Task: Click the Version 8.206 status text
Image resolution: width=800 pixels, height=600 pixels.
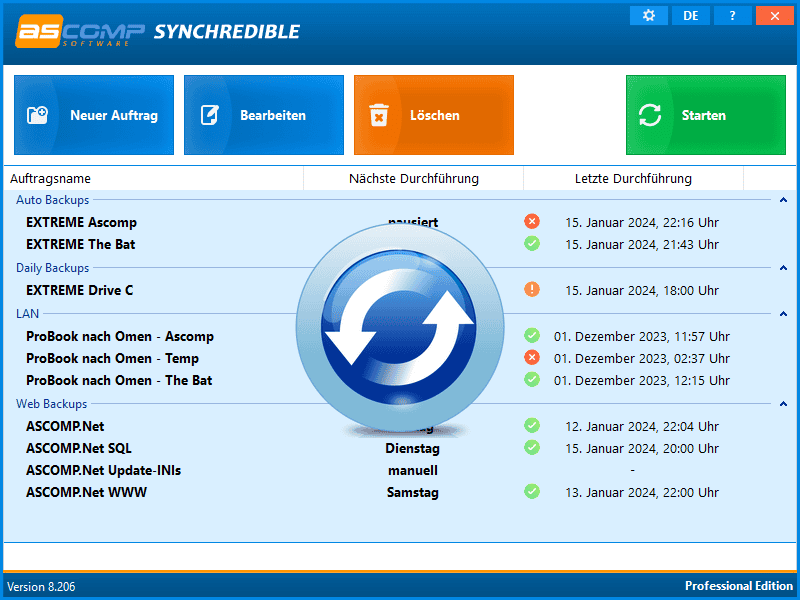Action: (x=41, y=587)
